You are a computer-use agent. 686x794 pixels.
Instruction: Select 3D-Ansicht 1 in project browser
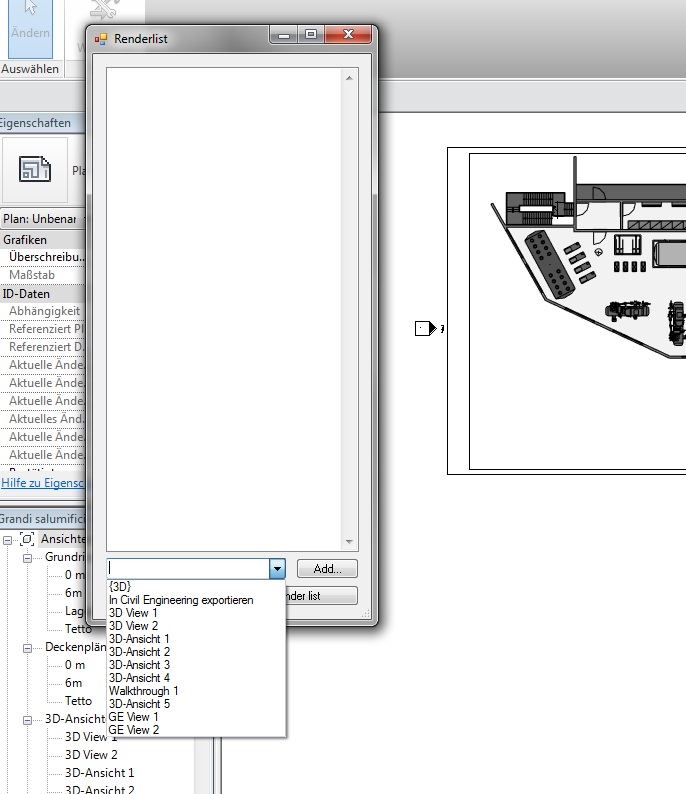[99, 773]
